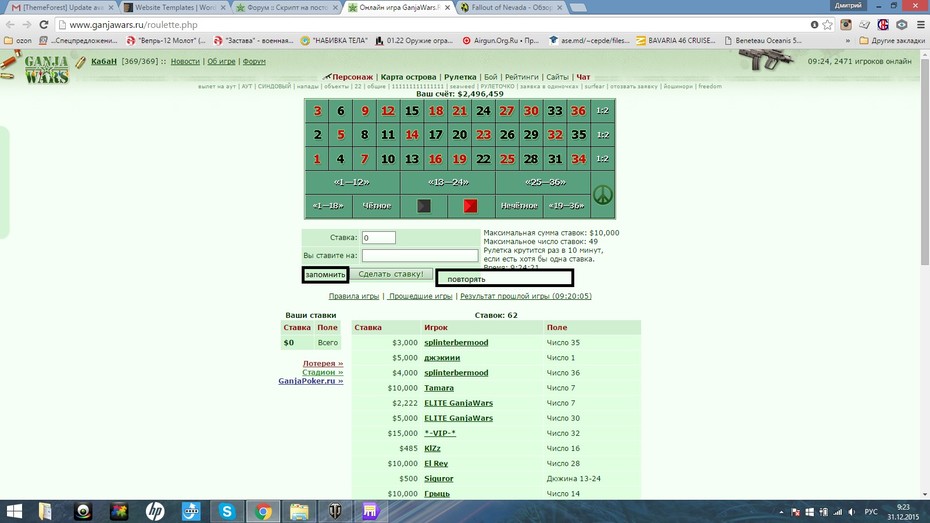Click the address bar URL
This screenshot has width=930, height=523.
(133, 25)
